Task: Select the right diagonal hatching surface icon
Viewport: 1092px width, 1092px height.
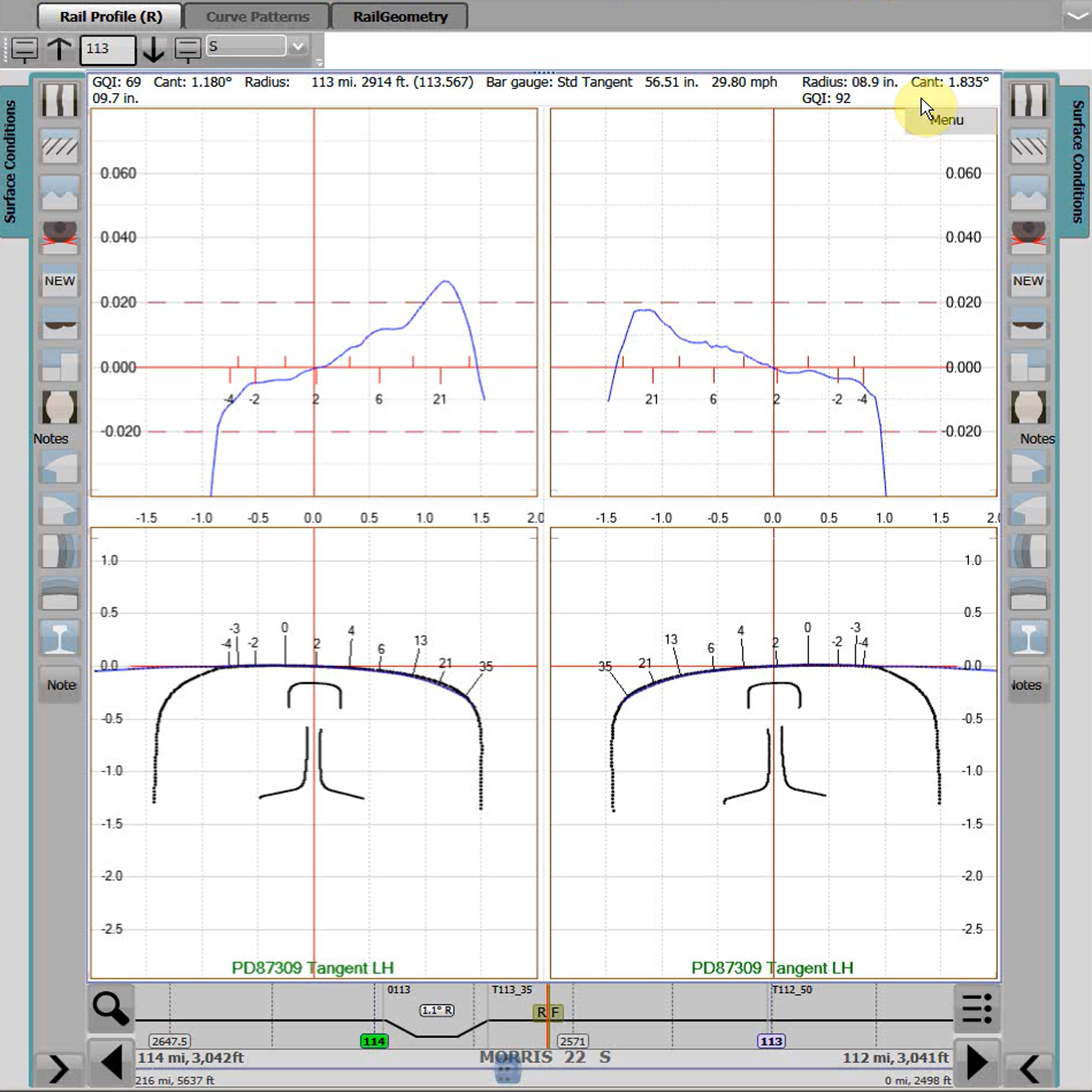Action: tap(1028, 146)
